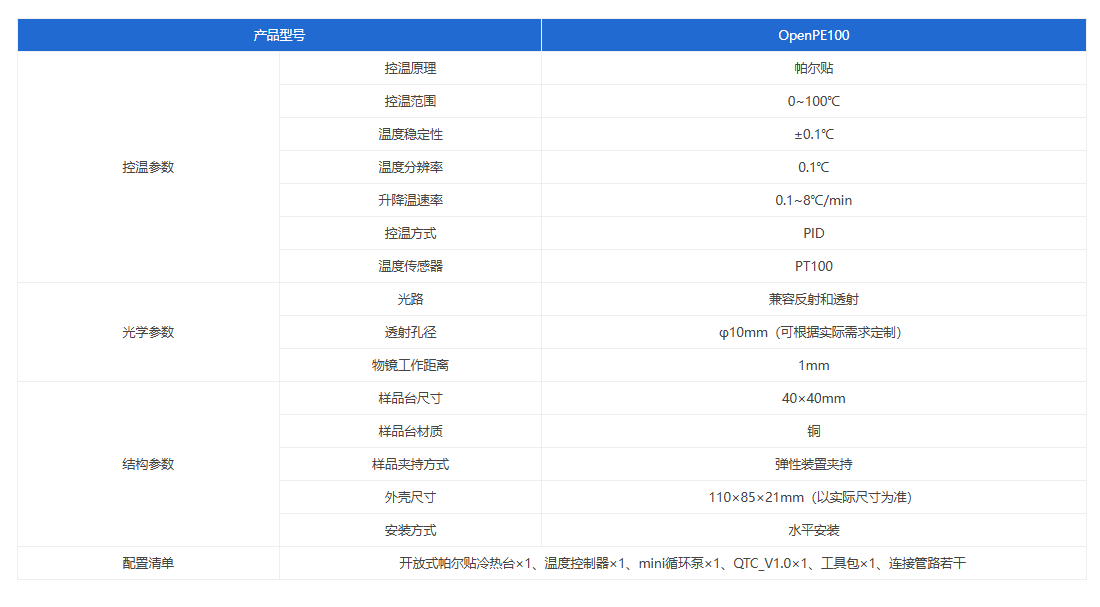Click the 0.1~8℃/min rate value

813,200
